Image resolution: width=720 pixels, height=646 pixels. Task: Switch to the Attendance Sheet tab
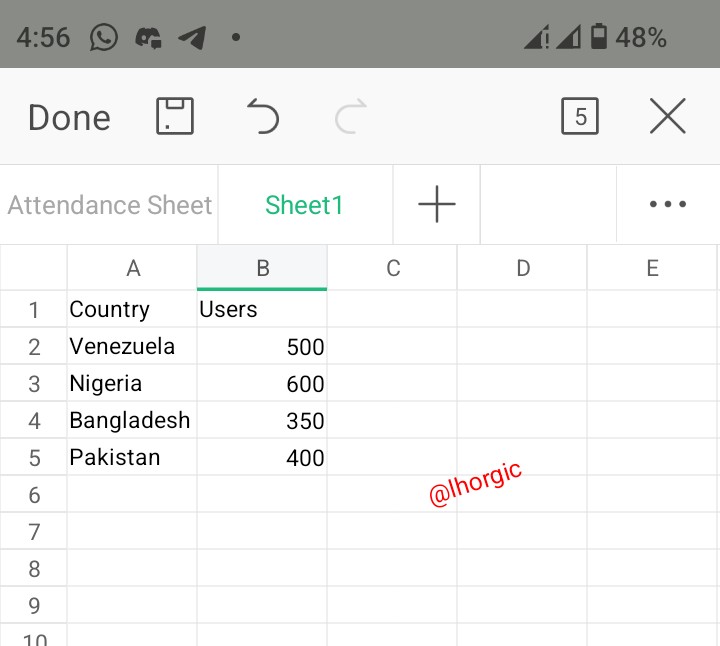109,205
